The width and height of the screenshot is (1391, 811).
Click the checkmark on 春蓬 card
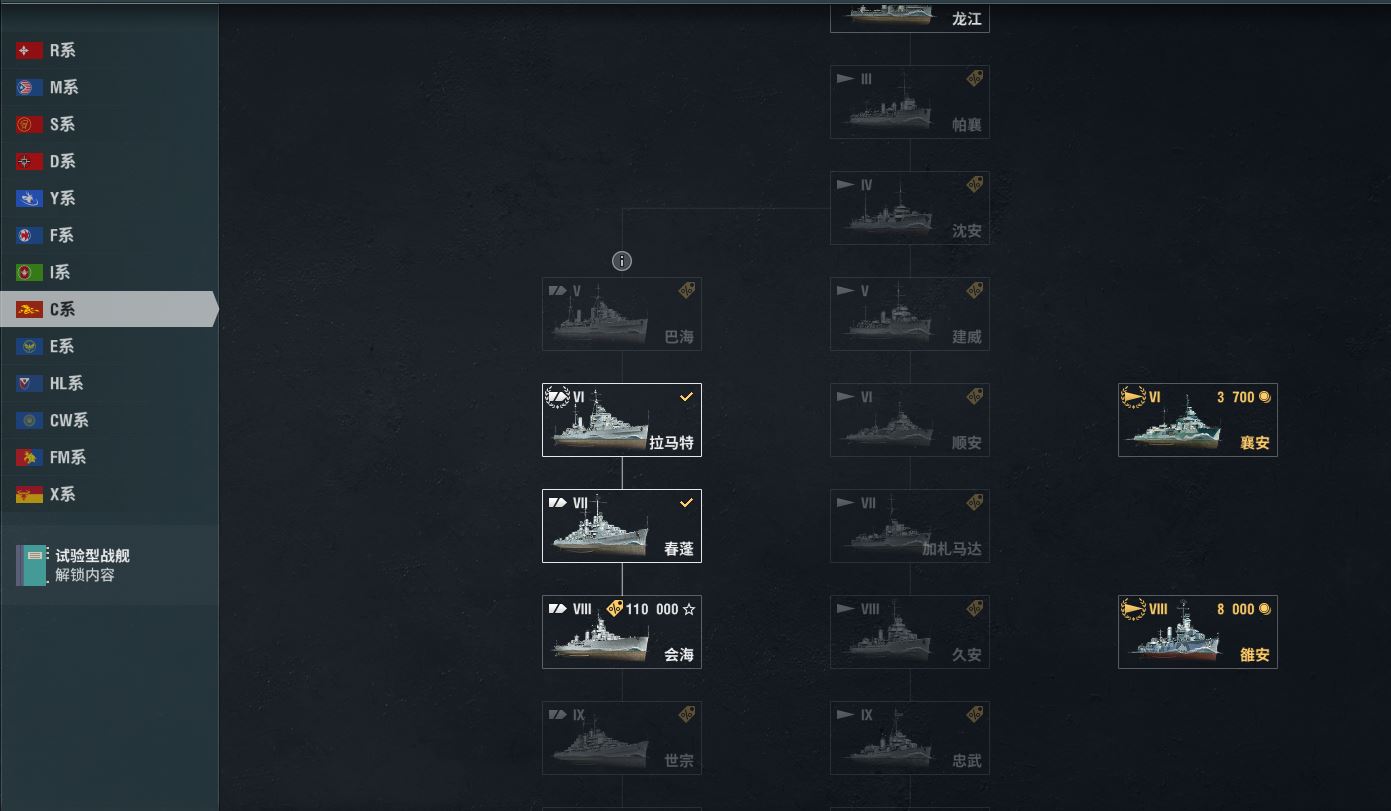687,503
